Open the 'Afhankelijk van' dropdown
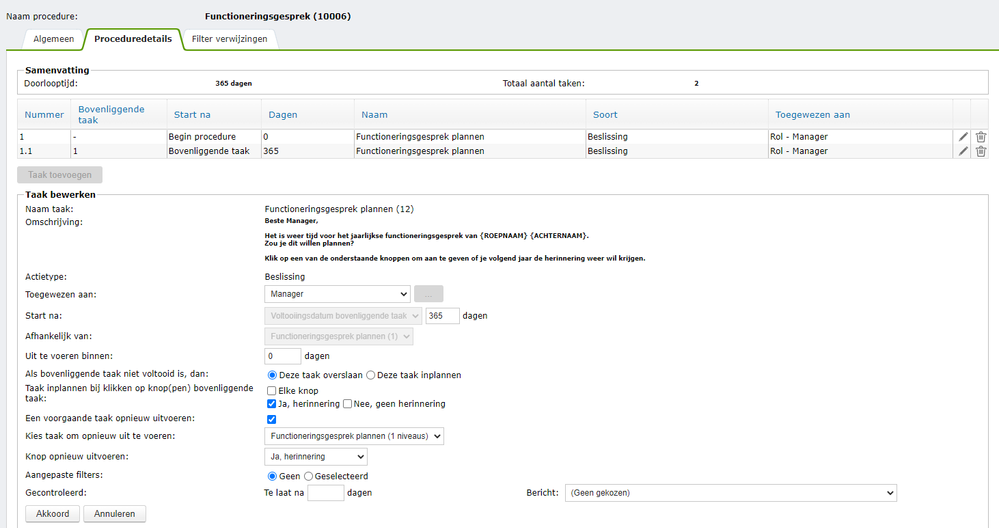 click(338, 336)
